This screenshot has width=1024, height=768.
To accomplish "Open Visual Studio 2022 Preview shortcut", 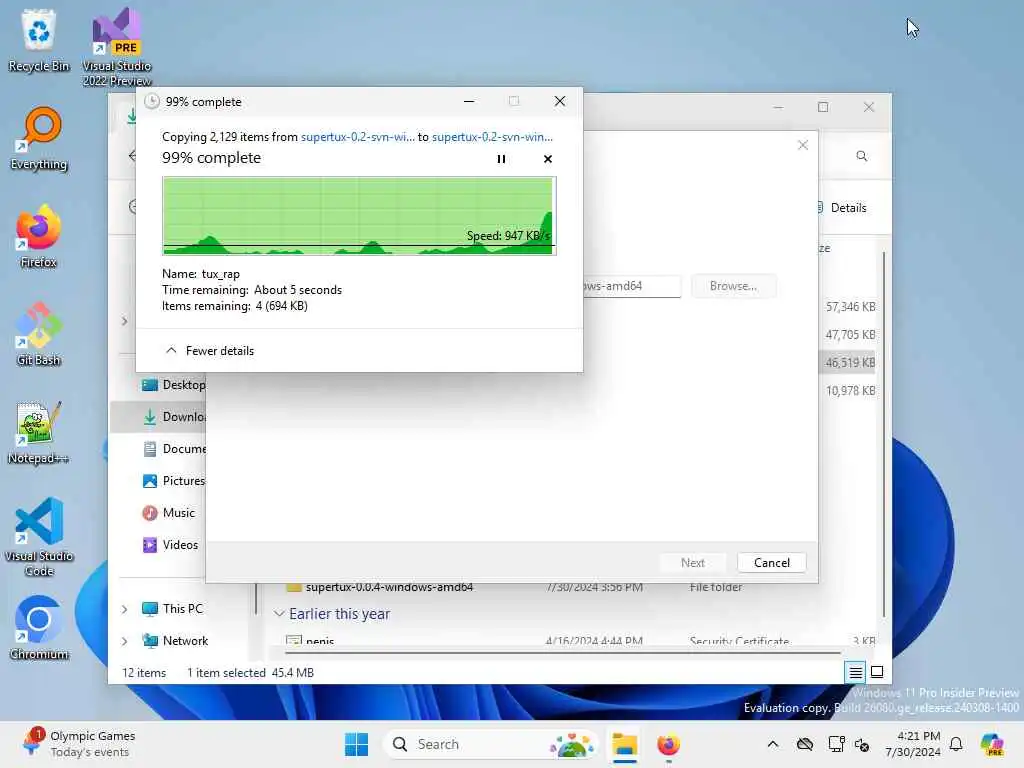I will (x=117, y=47).
